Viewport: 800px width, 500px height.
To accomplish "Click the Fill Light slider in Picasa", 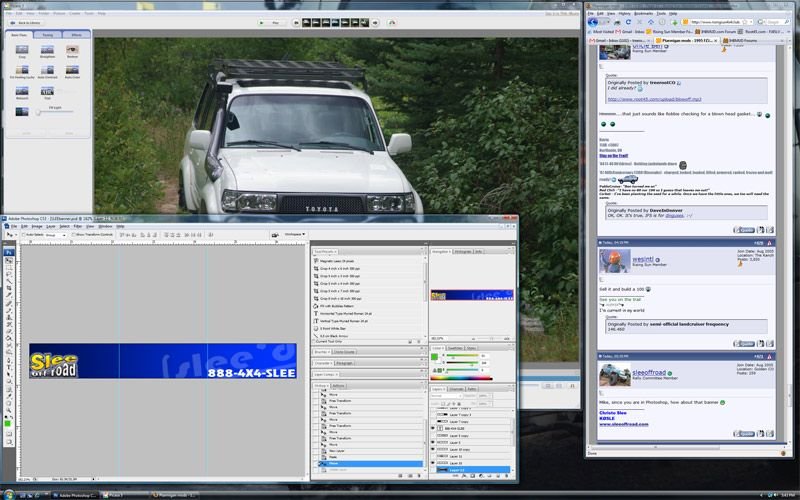I will pyautogui.click(x=54, y=112).
